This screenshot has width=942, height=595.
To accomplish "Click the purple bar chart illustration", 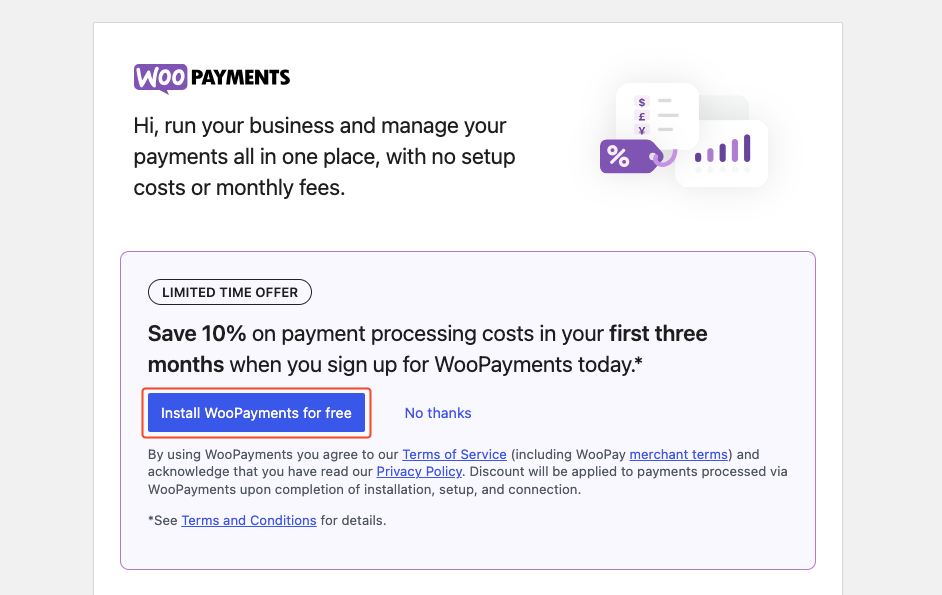I will point(722,148).
